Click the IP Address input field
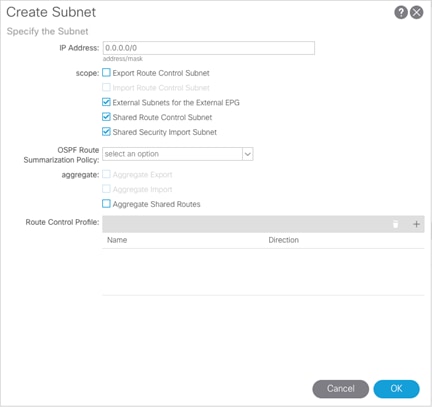This screenshot has height=407, width=432. 209,48
